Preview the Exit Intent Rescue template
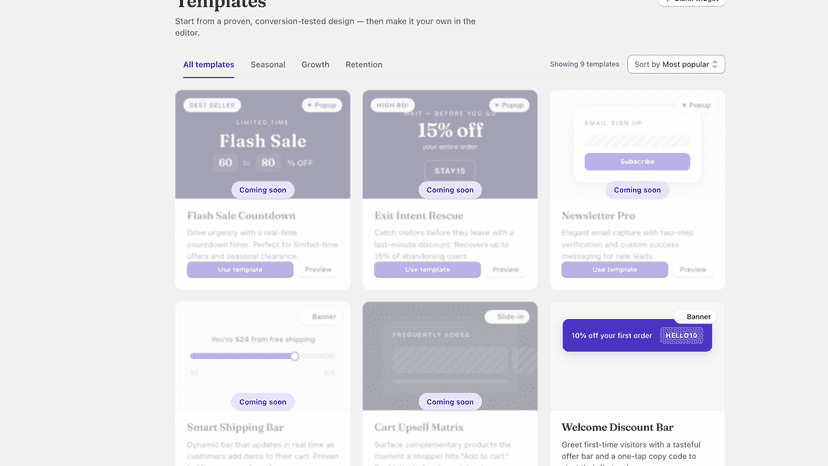This screenshot has height=466, width=828. point(505,269)
